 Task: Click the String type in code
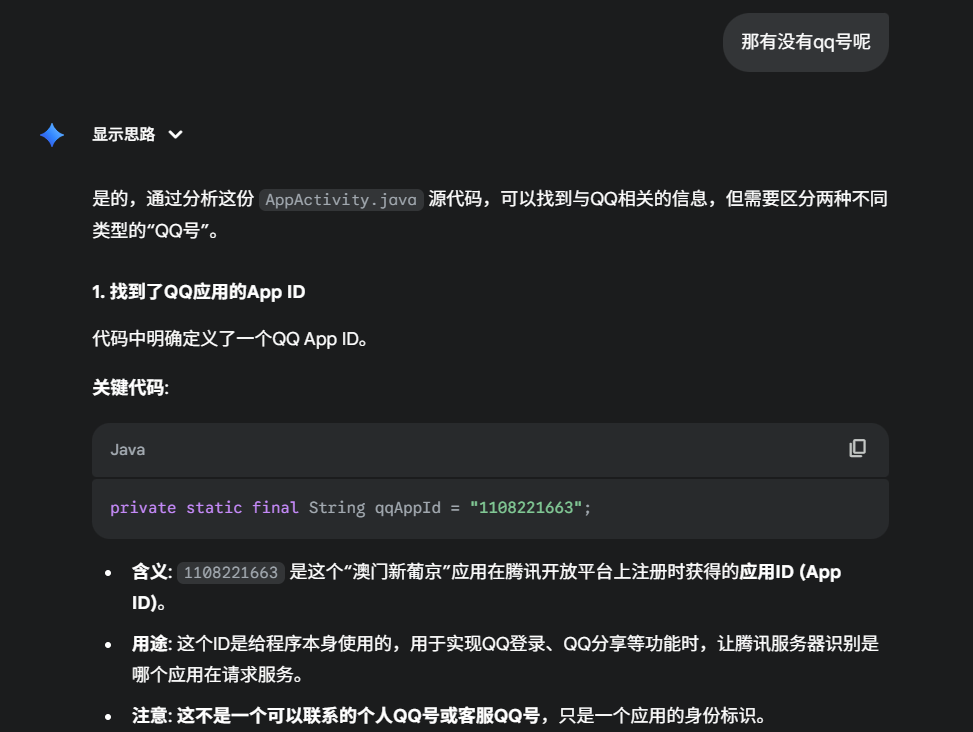click(336, 508)
